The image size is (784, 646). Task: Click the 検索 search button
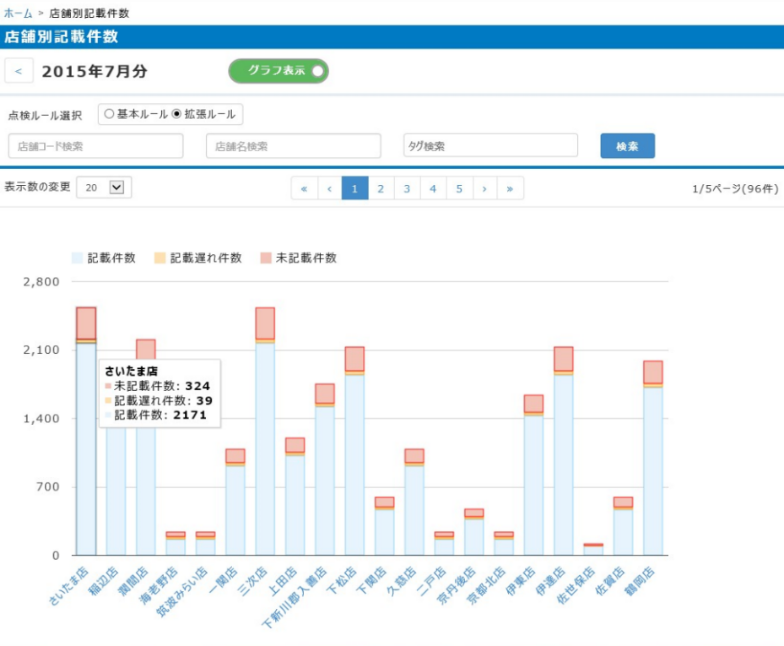coord(628,146)
